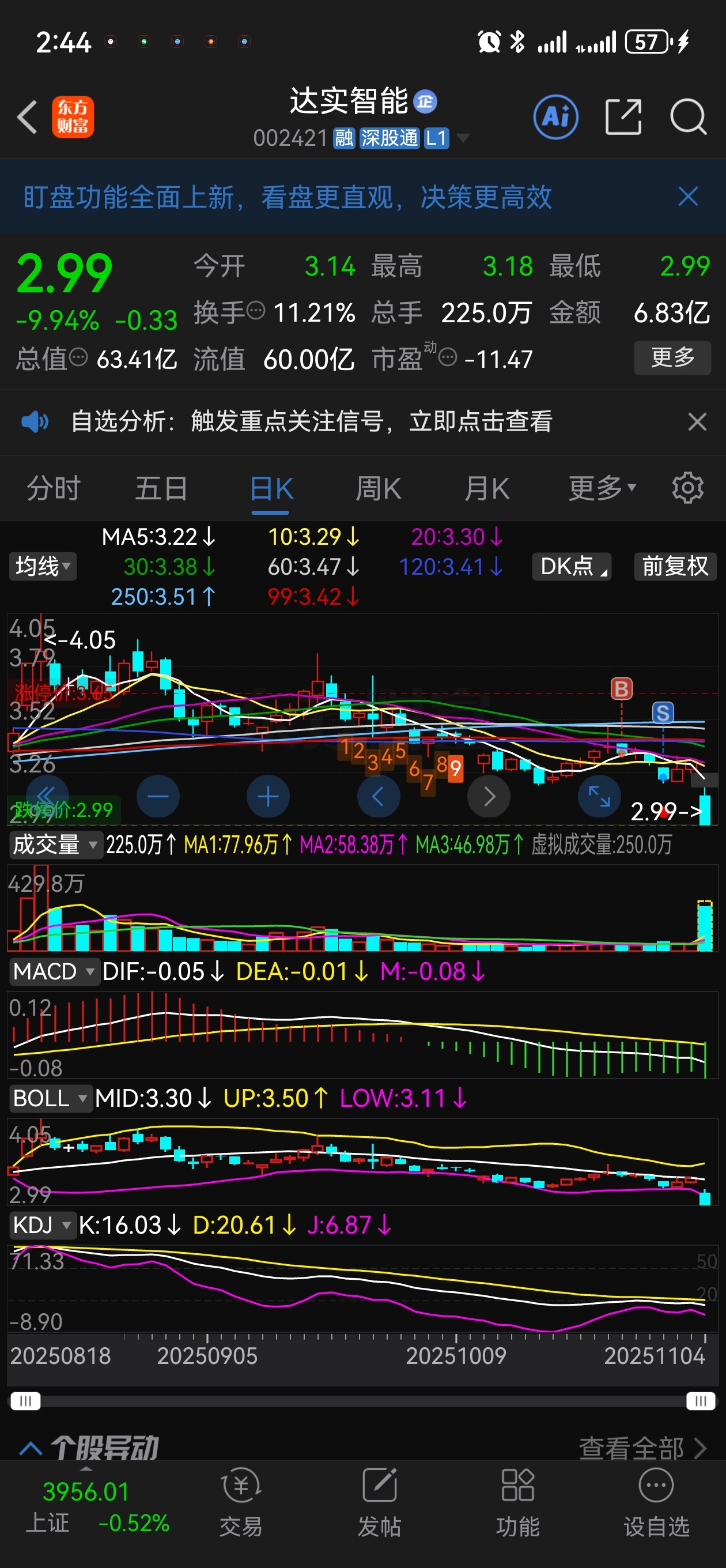The image size is (726, 1568).
Task: Tap the 250:3.51 moving average value
Action: (x=163, y=597)
